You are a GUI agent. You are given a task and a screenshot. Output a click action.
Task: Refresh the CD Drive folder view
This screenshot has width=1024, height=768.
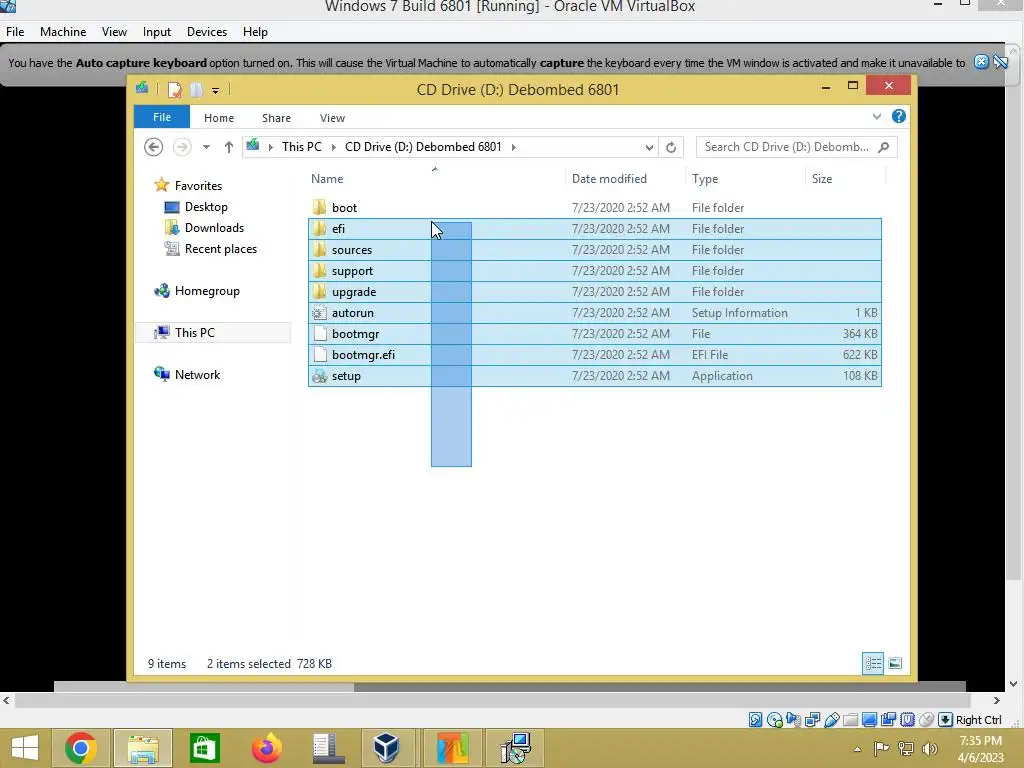pyautogui.click(x=671, y=147)
